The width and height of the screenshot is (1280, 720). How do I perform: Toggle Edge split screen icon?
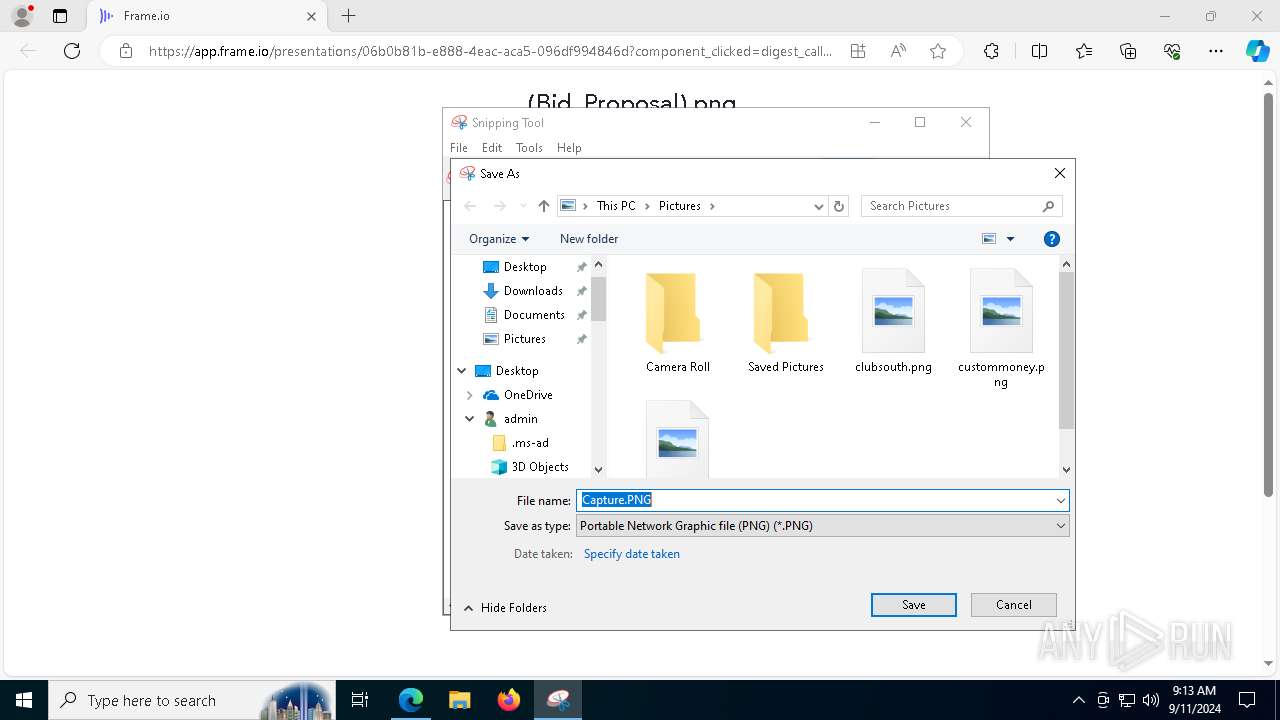(x=1039, y=51)
